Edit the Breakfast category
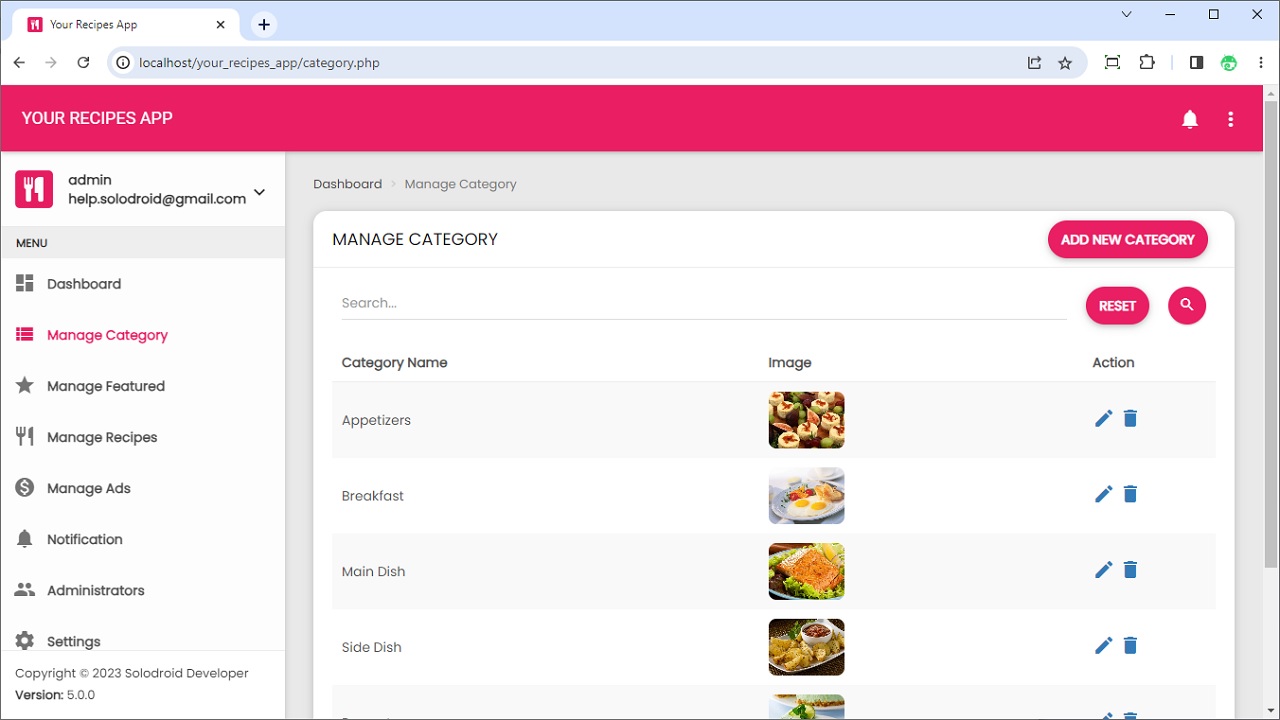This screenshot has width=1280, height=720. [x=1104, y=495]
